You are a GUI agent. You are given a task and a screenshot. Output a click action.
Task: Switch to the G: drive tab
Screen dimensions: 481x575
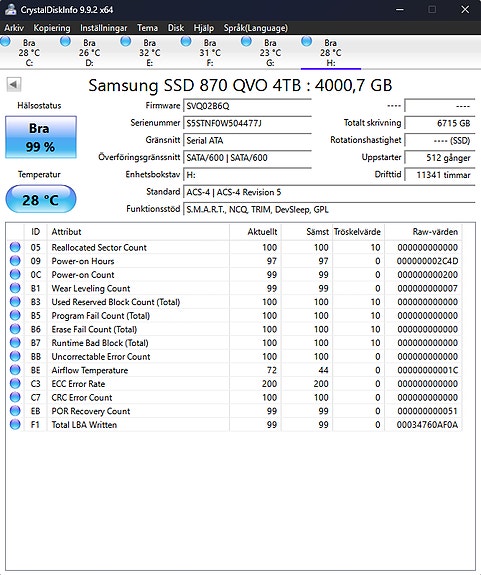(x=270, y=52)
